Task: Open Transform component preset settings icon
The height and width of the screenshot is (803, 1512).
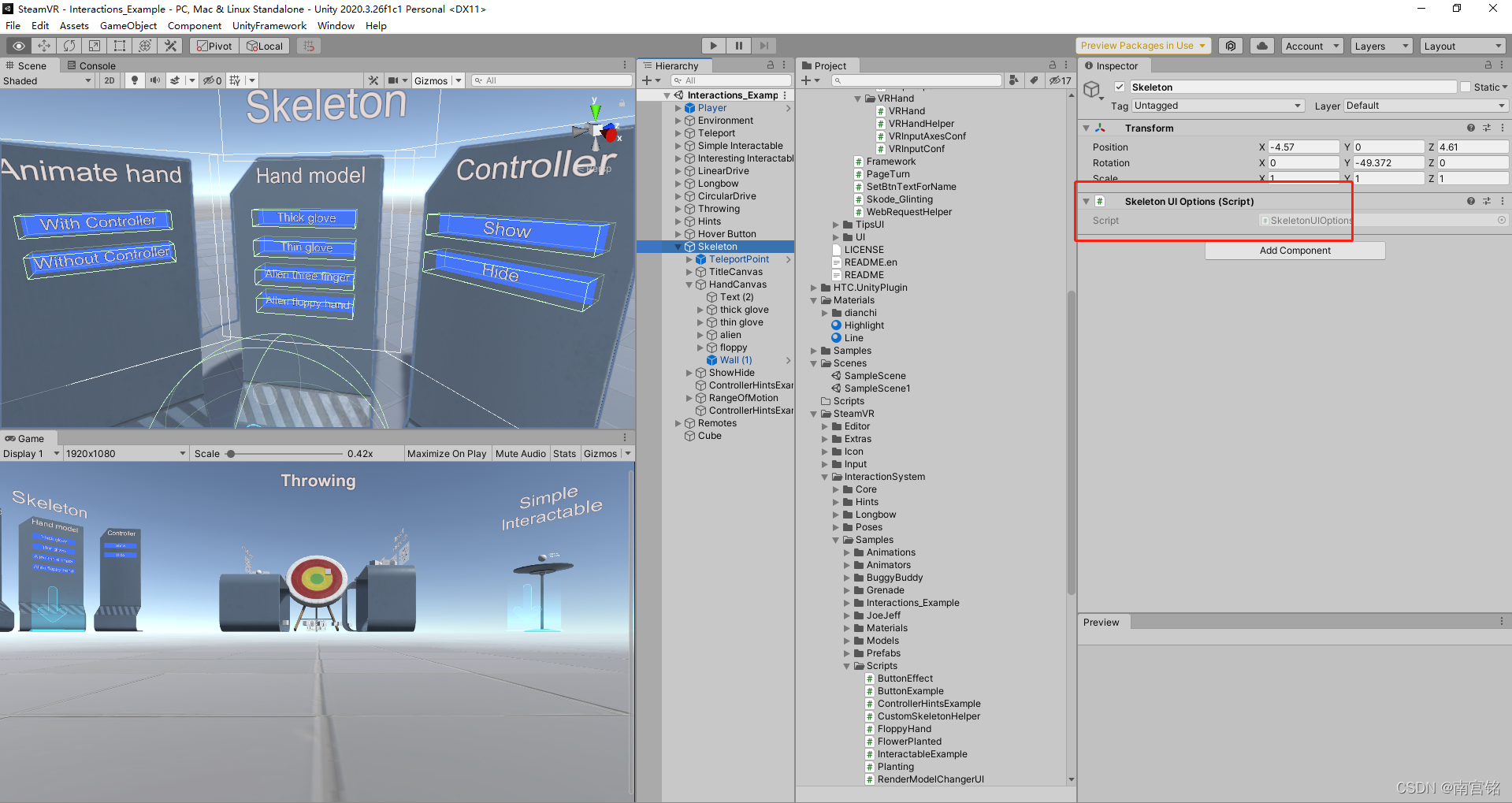Action: click(1487, 128)
